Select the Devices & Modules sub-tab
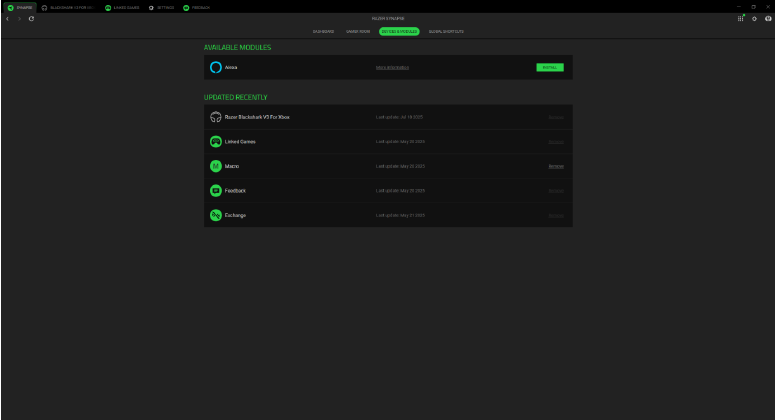Screen dimensions: 776x420 (399, 32)
